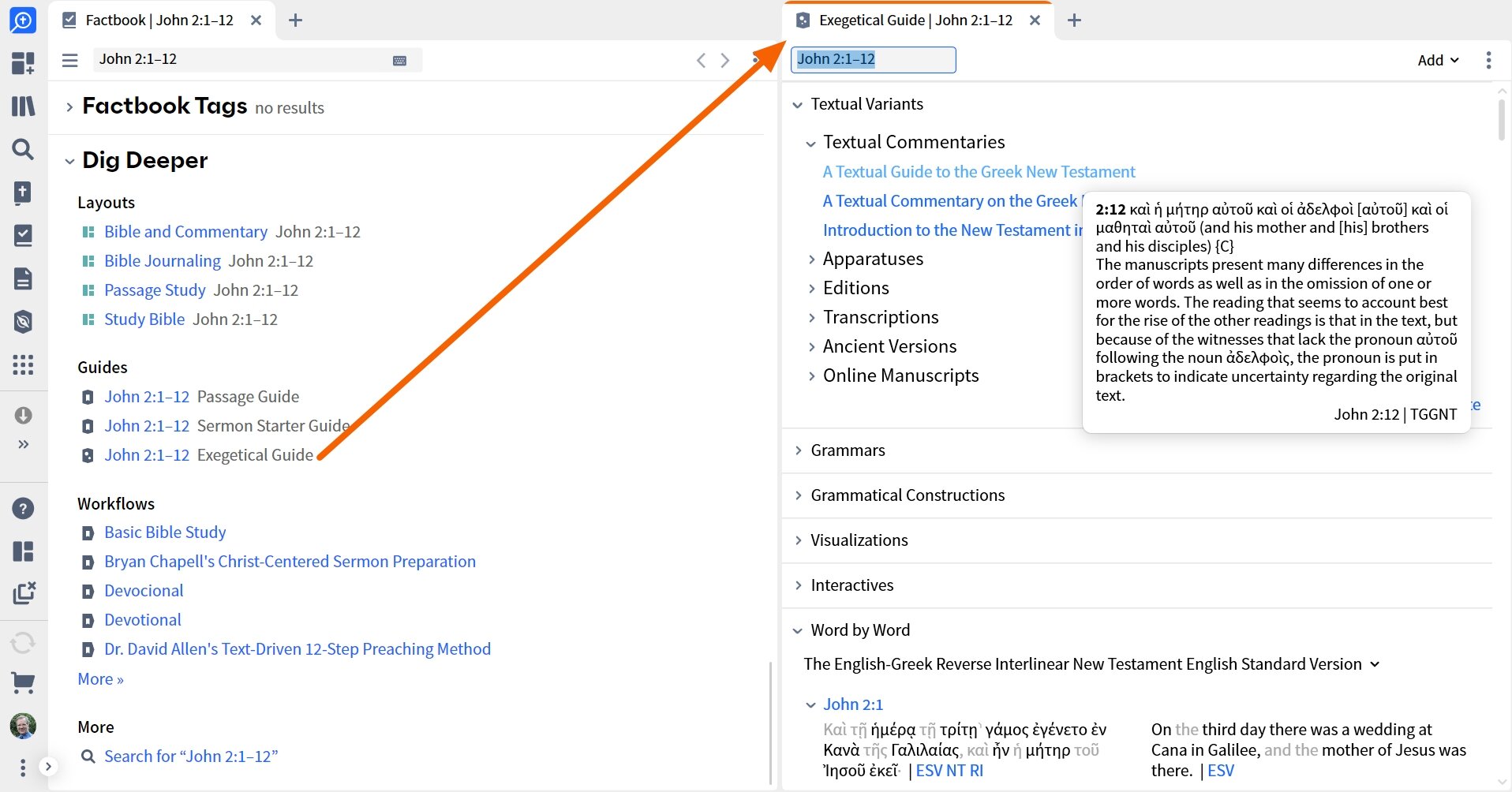Open Dr. David Allen's Preaching Method workflow
Image resolution: width=1512 pixels, height=792 pixels.
tap(298, 649)
